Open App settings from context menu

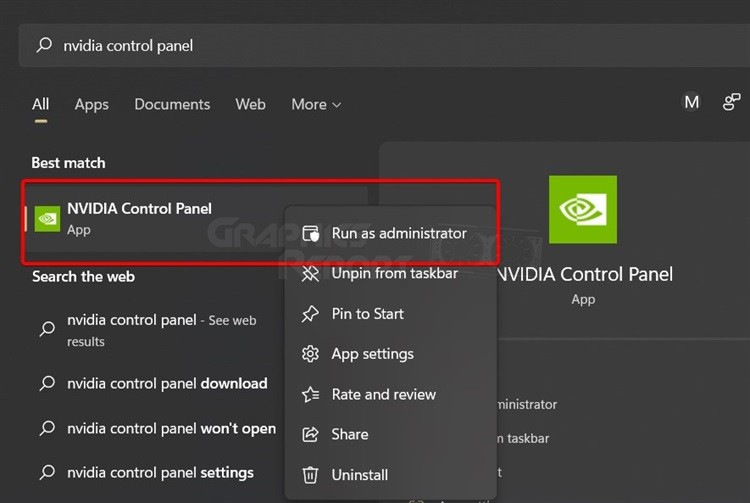click(390, 354)
